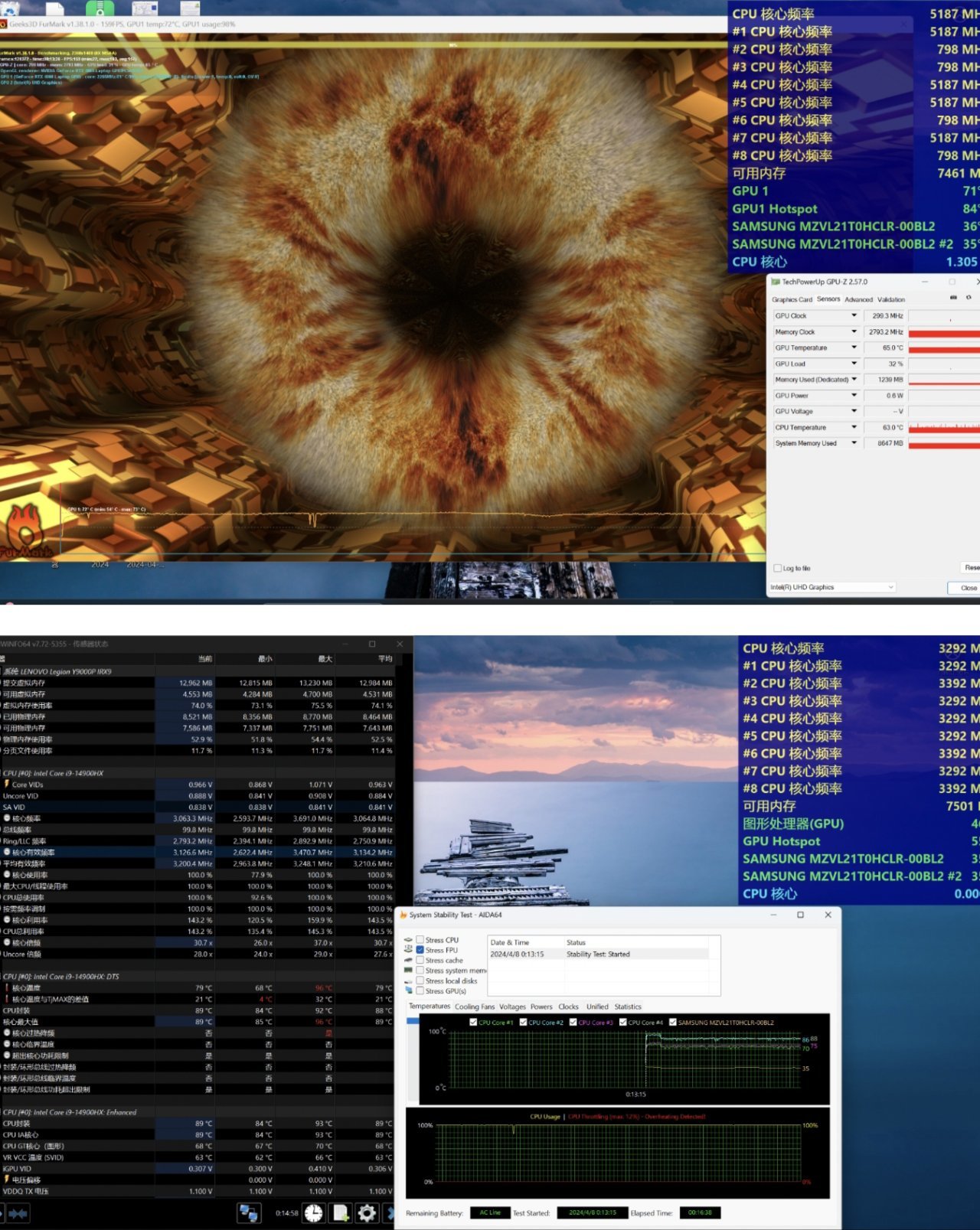
Task: Open the CPU Temperature sensor dropdown
Action: click(x=854, y=427)
